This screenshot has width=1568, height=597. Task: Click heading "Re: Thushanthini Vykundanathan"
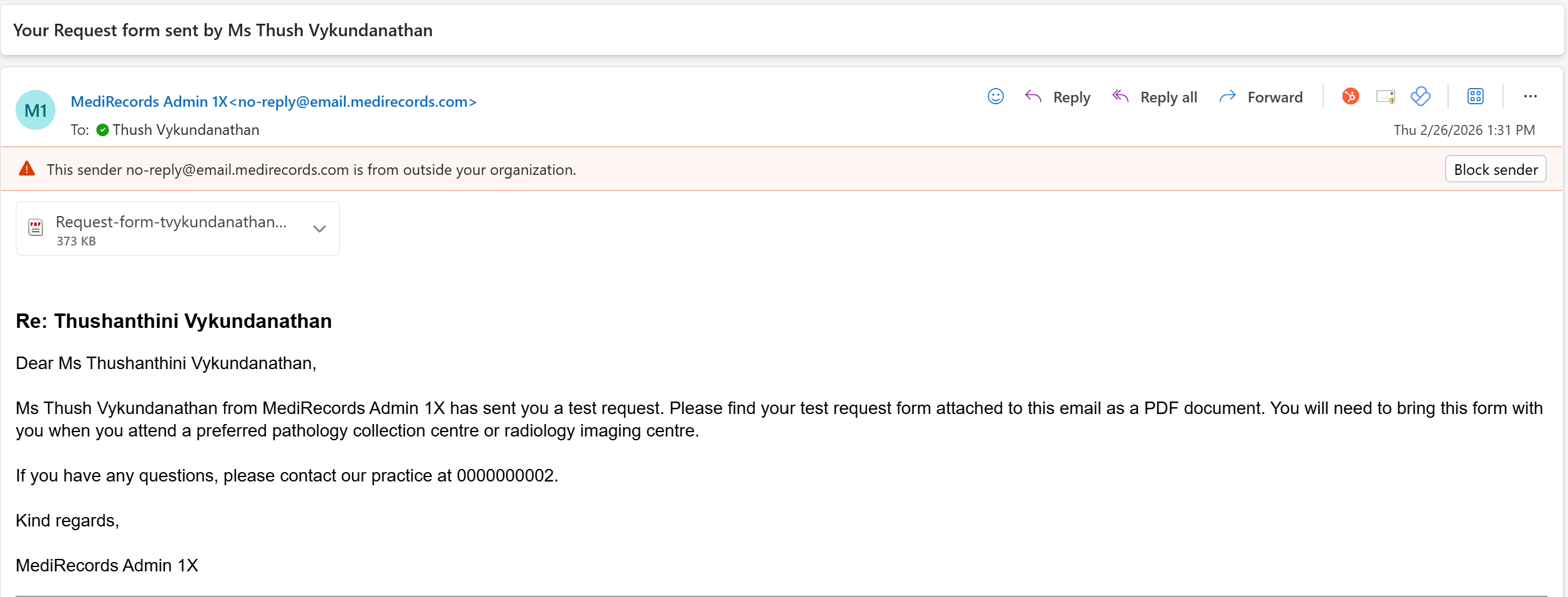pyautogui.click(x=174, y=321)
